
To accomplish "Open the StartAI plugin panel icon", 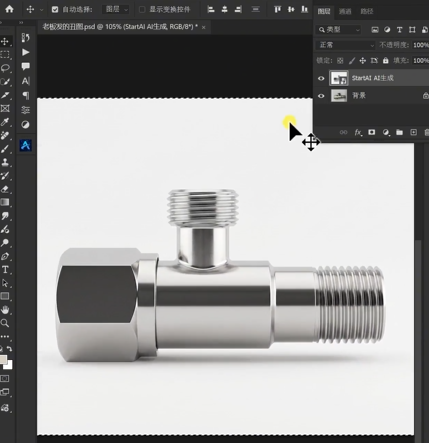I will point(26,145).
